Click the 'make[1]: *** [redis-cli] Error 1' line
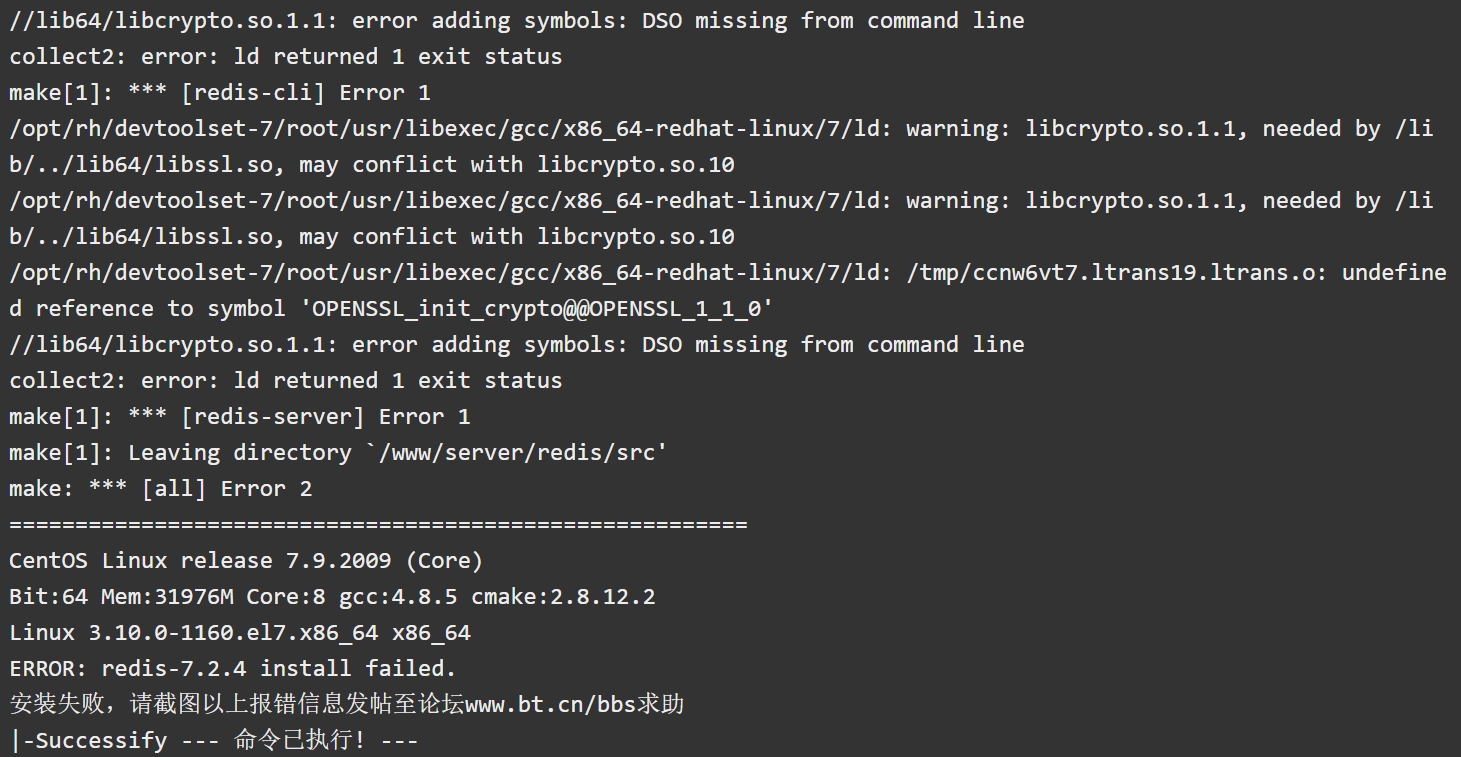Image resolution: width=1461 pixels, height=757 pixels. coord(220,92)
